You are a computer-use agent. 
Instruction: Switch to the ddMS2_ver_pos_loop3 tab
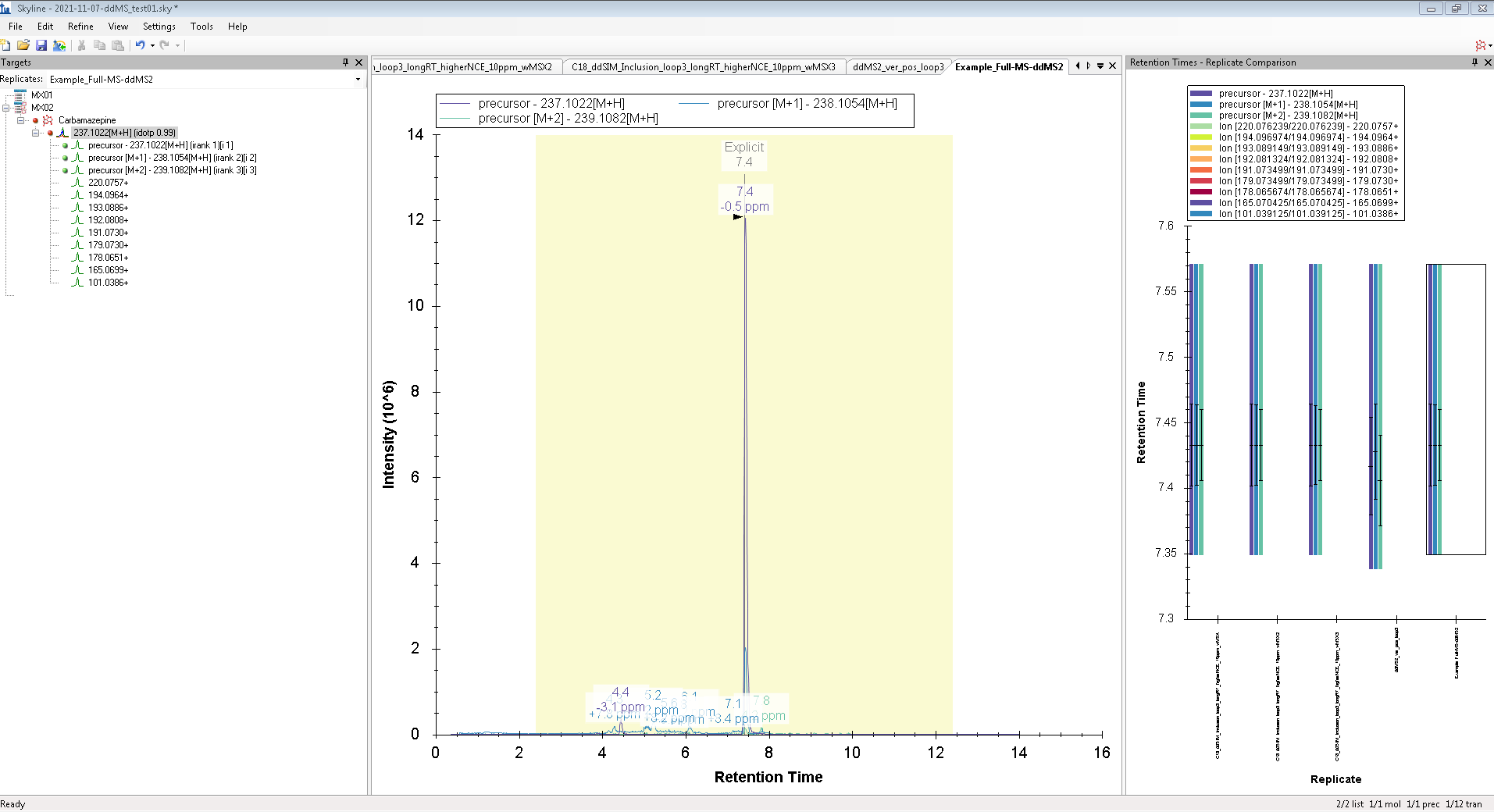[897, 67]
